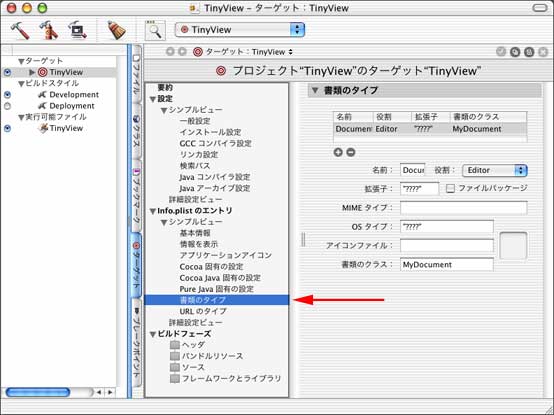Collapse the ビルドスタイル group
The height and width of the screenshot is (415, 554).
click(x=21, y=84)
